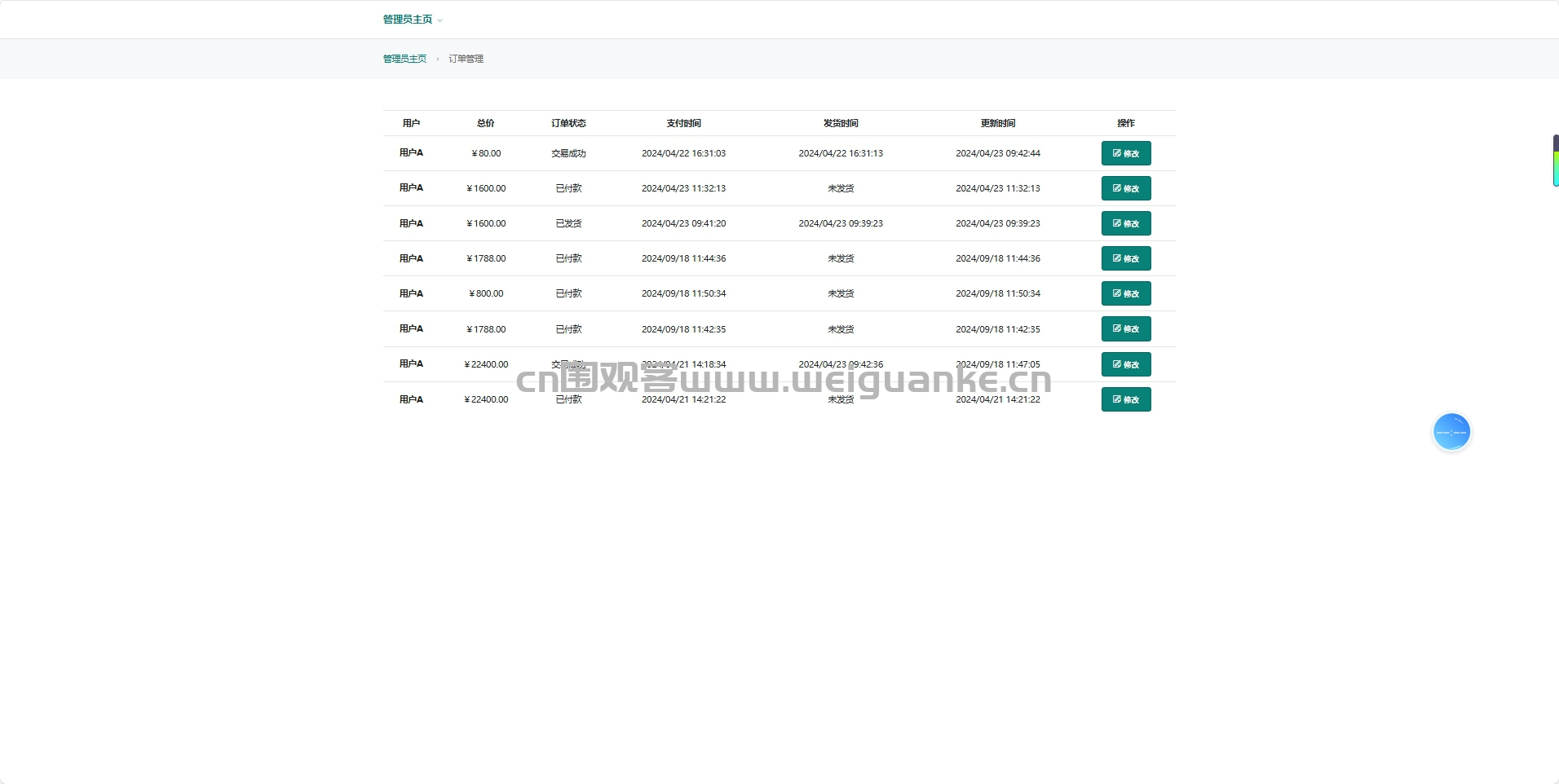Click the 订单状态 column header

(568, 123)
